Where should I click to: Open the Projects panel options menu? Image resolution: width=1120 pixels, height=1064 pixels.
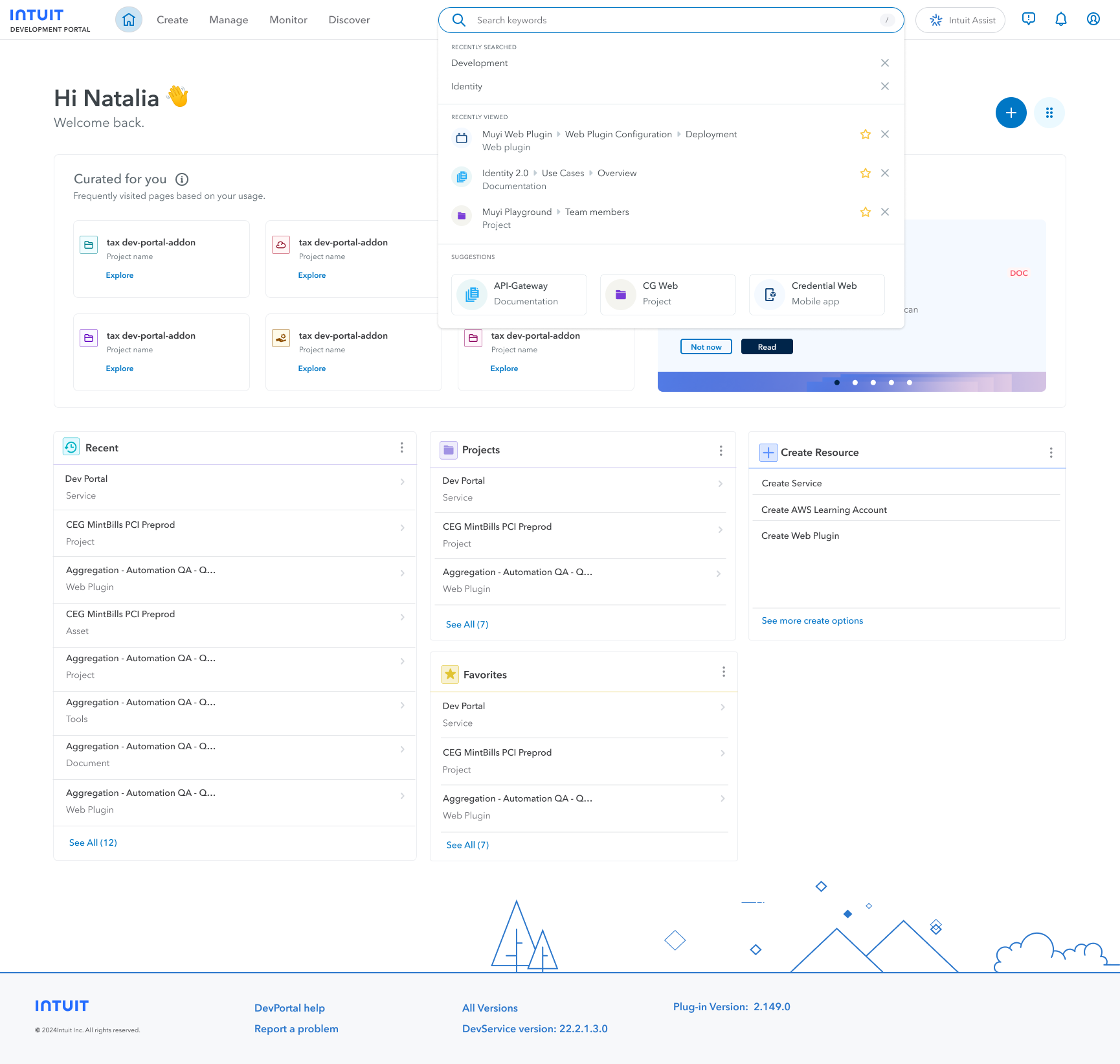(721, 451)
